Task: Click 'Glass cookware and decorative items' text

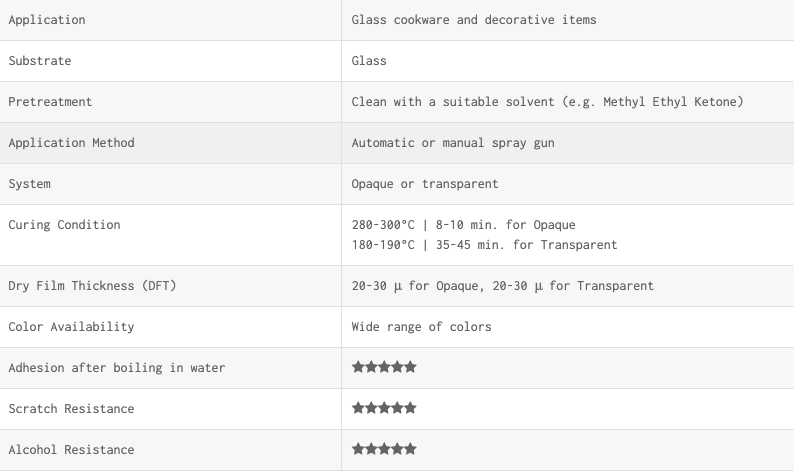Action: (x=474, y=20)
